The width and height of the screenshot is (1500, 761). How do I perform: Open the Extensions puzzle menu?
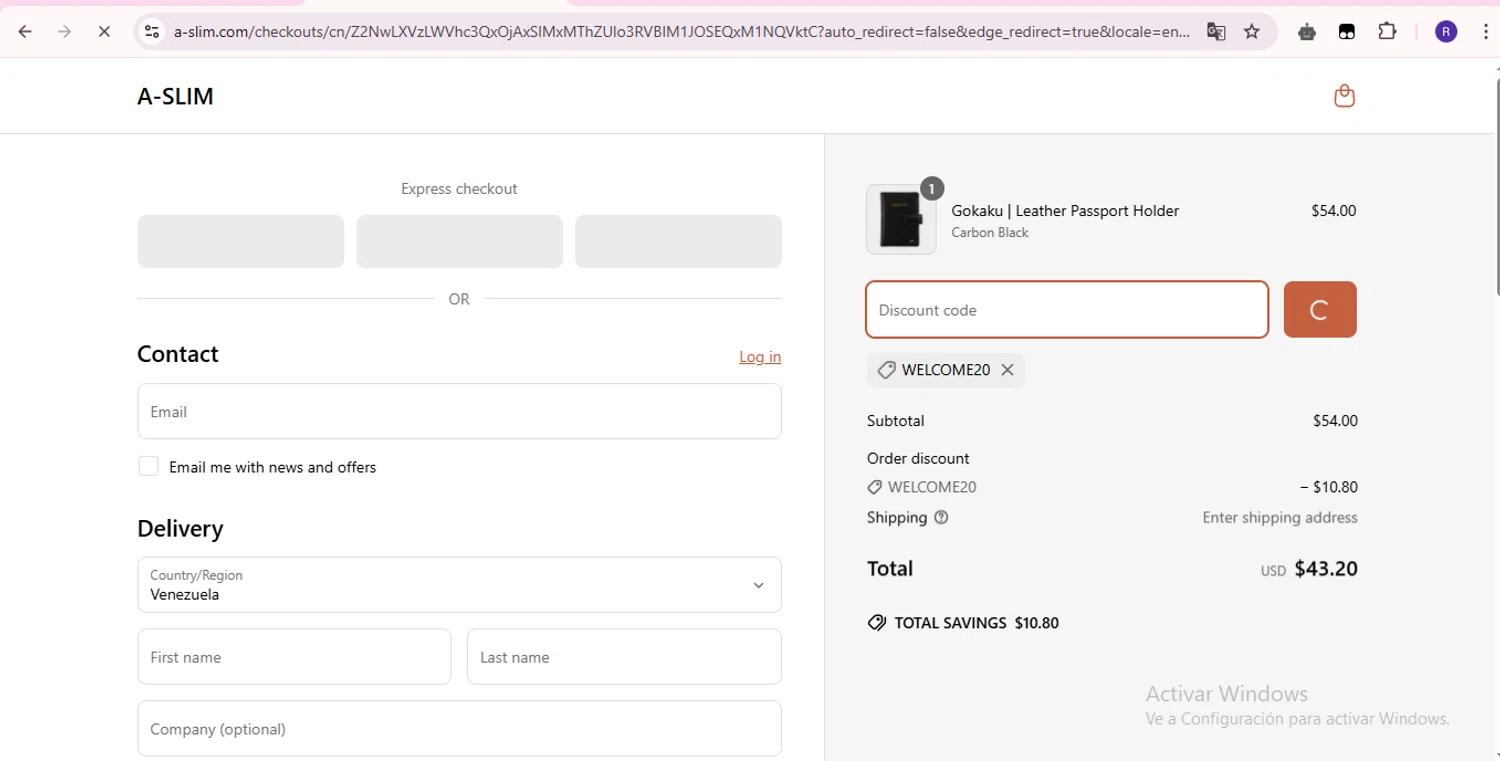click(x=1387, y=32)
